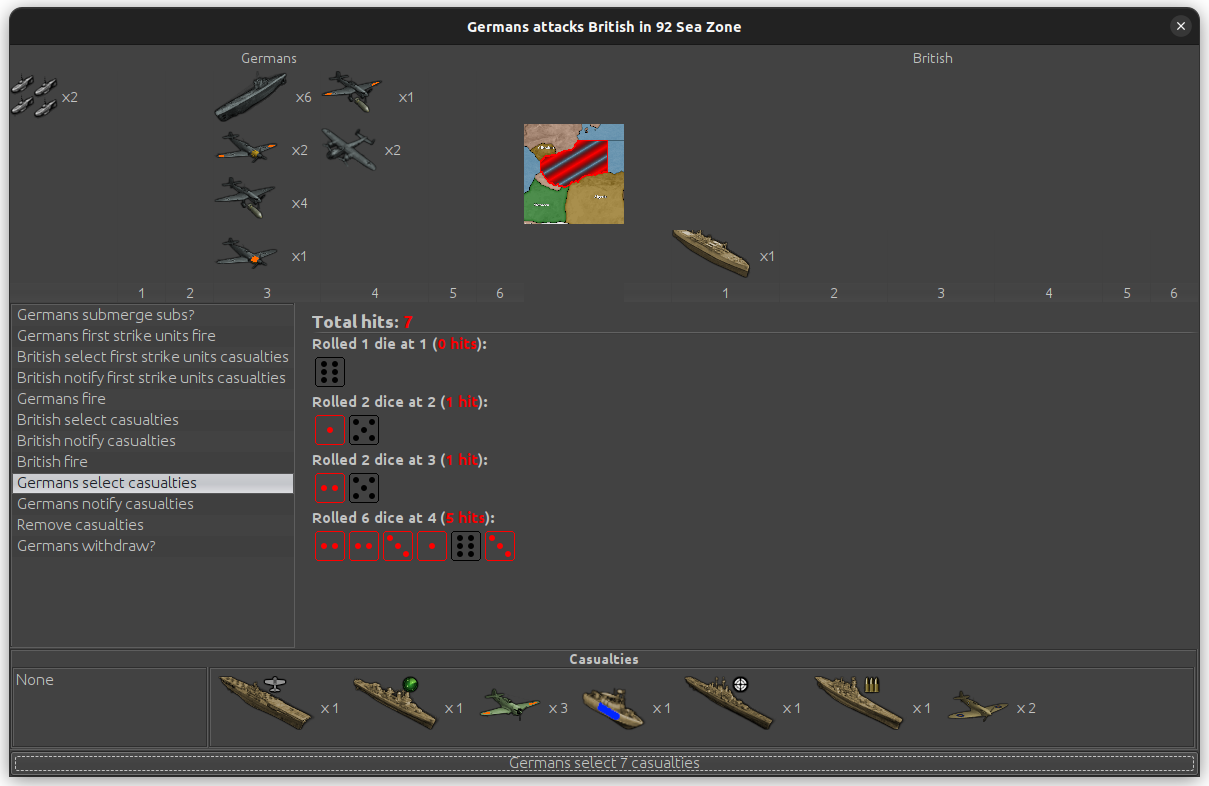This screenshot has width=1209, height=786.
Task: Click the 'Total hits: 7' text
Action: pos(362,322)
